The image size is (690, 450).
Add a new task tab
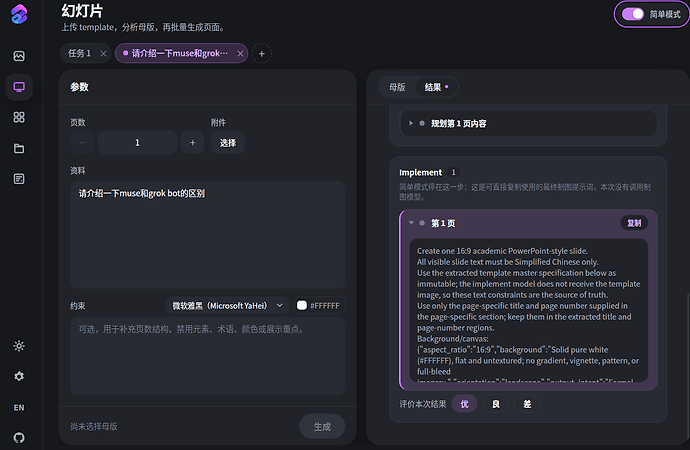coord(262,54)
